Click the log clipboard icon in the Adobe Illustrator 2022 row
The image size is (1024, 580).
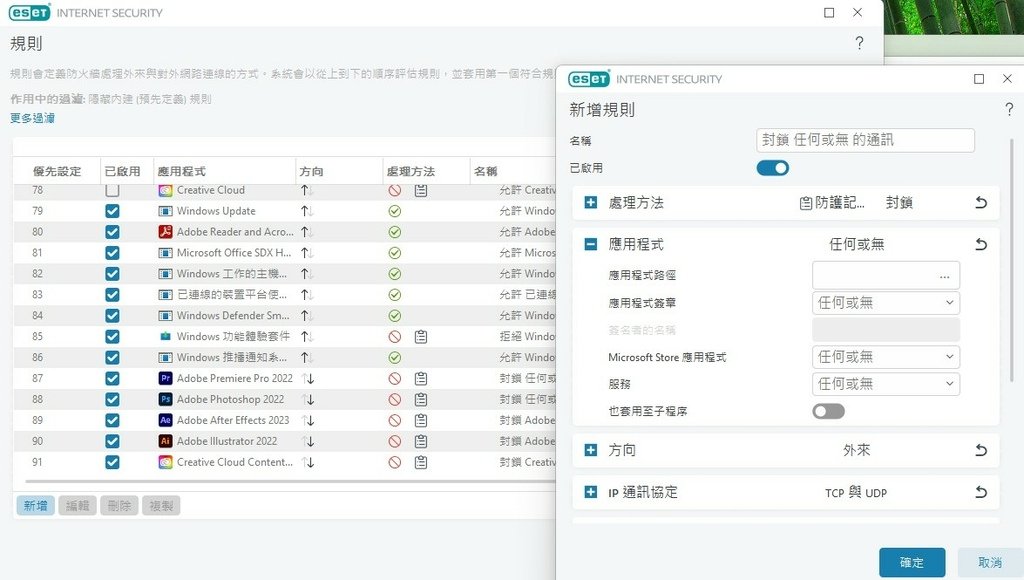(421, 441)
